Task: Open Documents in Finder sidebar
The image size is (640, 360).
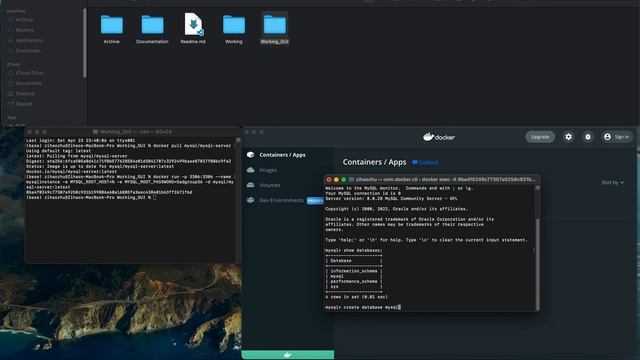Action: [29, 83]
